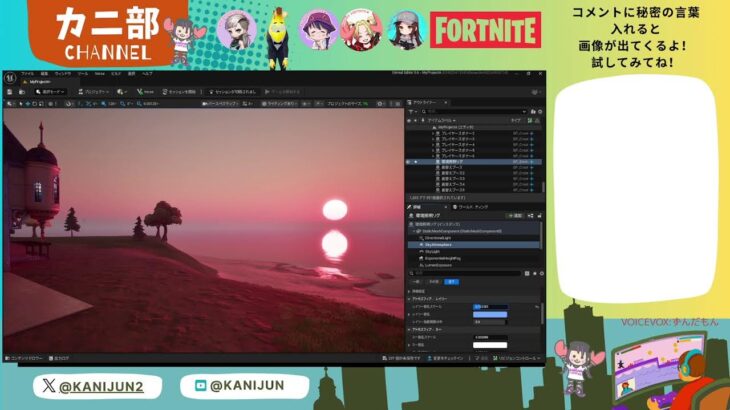Select the 一般 filter button

415,282
